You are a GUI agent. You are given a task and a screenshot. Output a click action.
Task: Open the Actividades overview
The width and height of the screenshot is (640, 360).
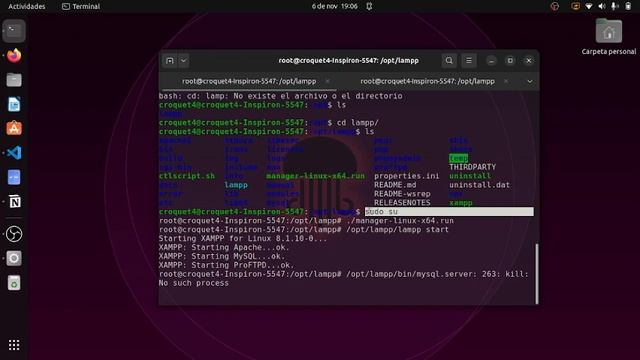click(27, 6)
